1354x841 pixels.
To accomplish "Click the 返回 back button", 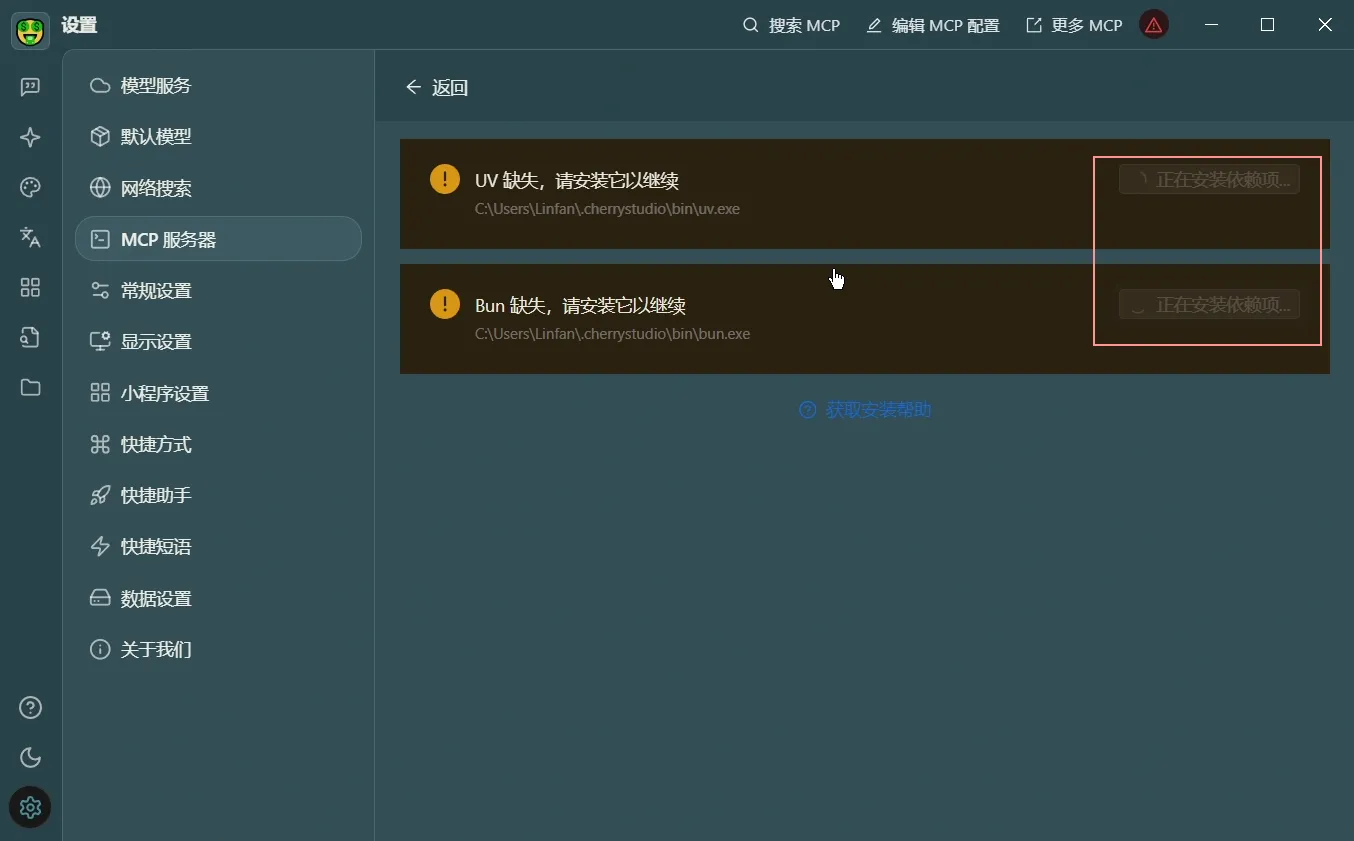I will click(x=437, y=88).
